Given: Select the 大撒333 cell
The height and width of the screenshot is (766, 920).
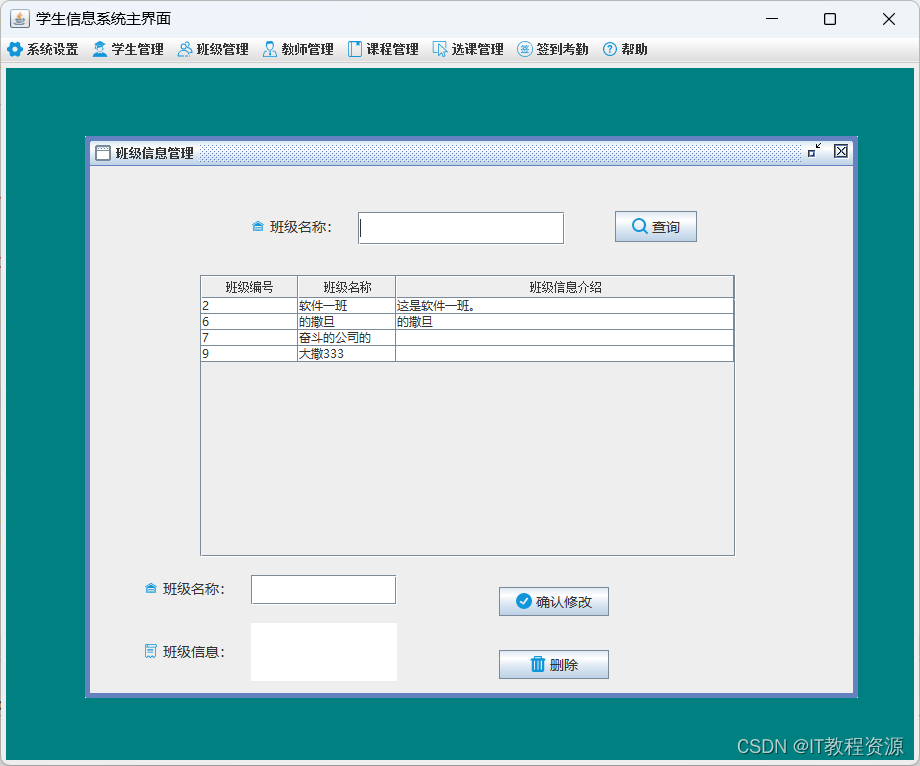Looking at the screenshot, I should [347, 353].
